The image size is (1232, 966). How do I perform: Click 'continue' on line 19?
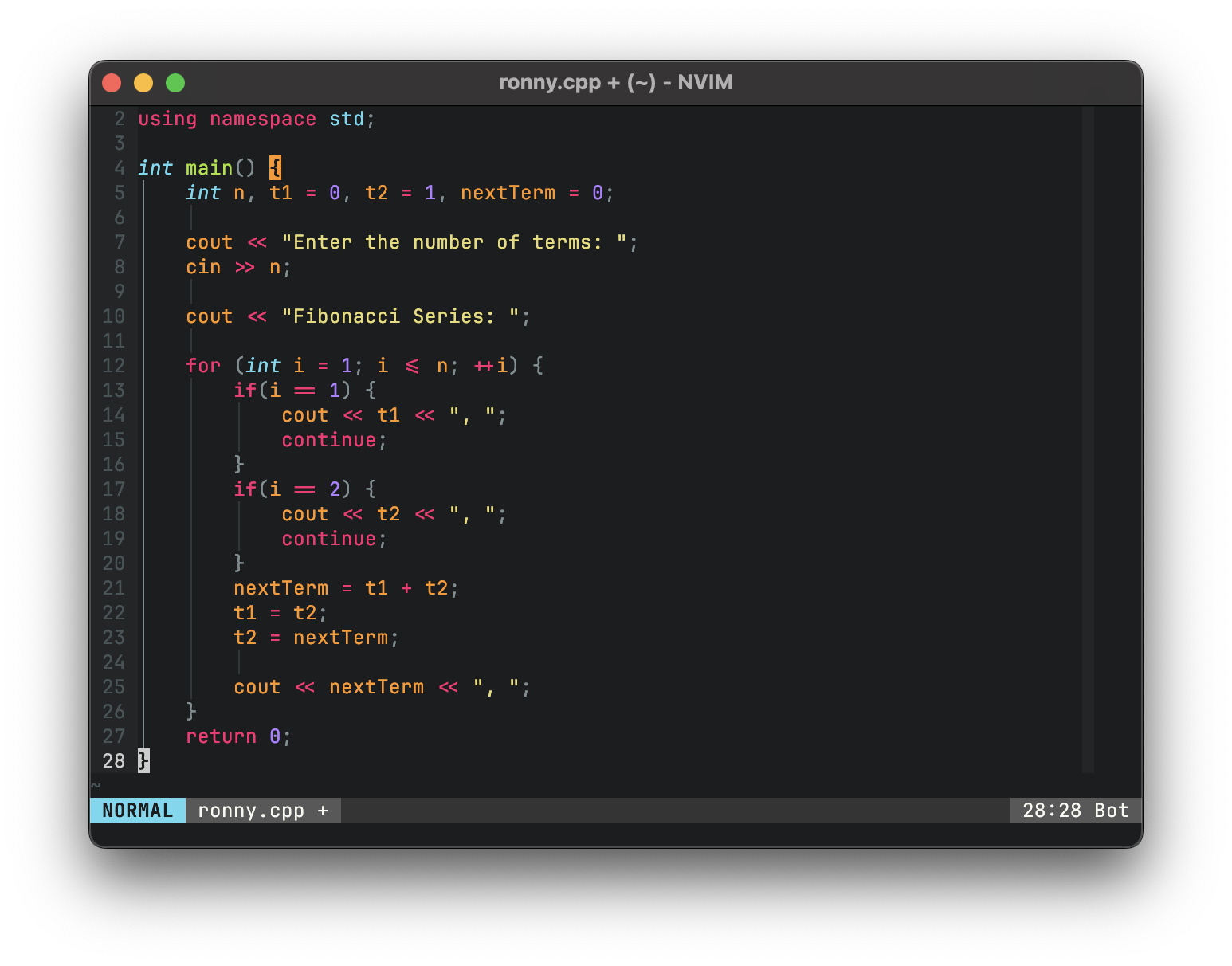[329, 539]
